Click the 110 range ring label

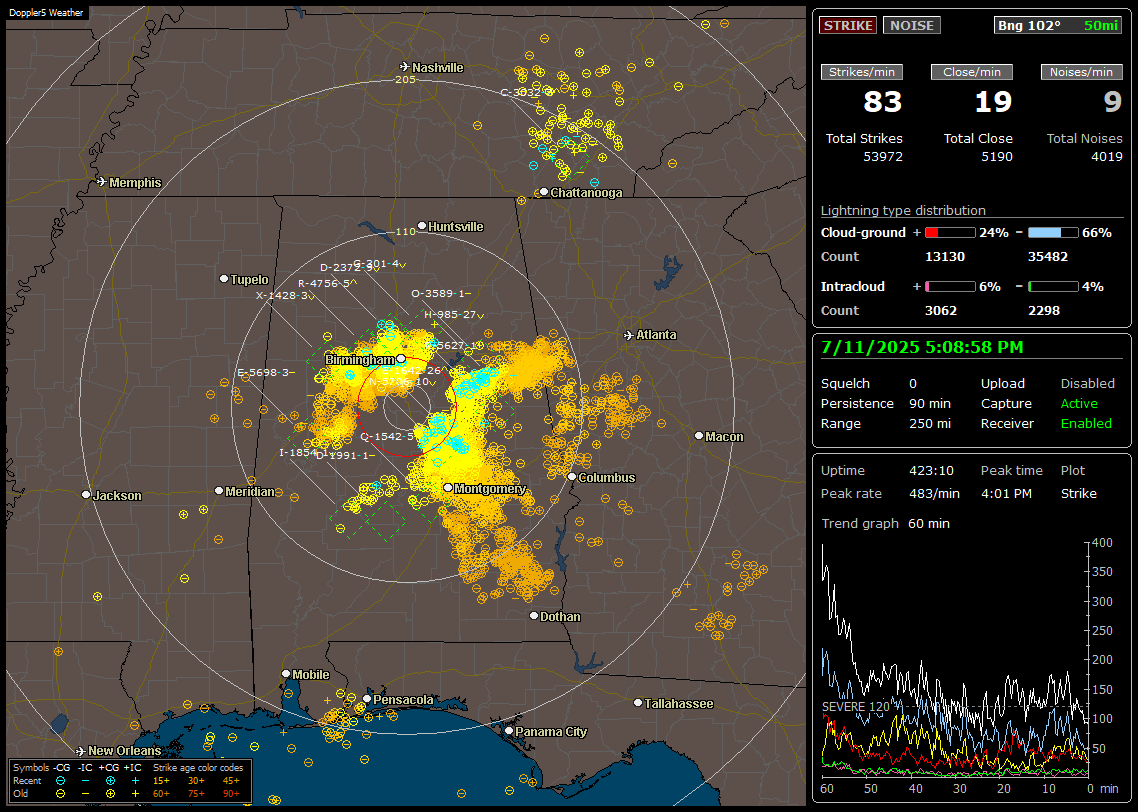[x=405, y=231]
